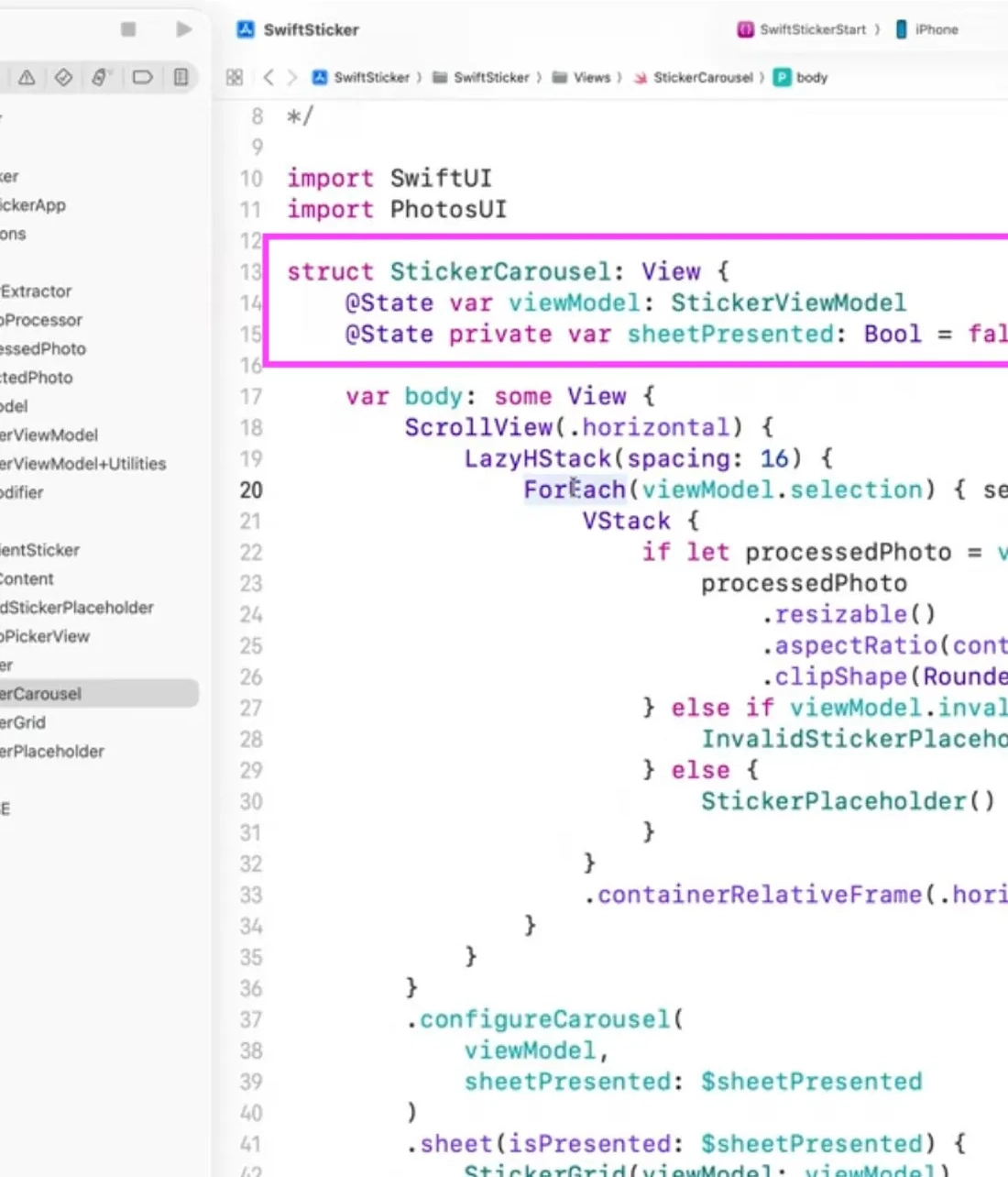Select the Content item in navigator
1008x1177 pixels.
27,578
